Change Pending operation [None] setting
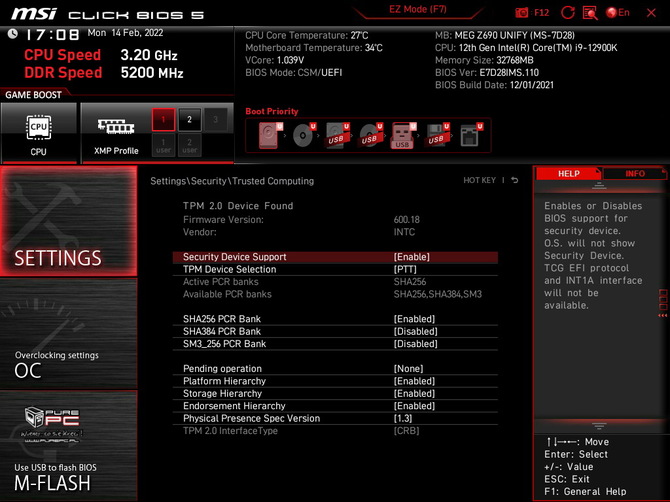Screen dimensions: 670x502 pyautogui.click(x=335, y=368)
